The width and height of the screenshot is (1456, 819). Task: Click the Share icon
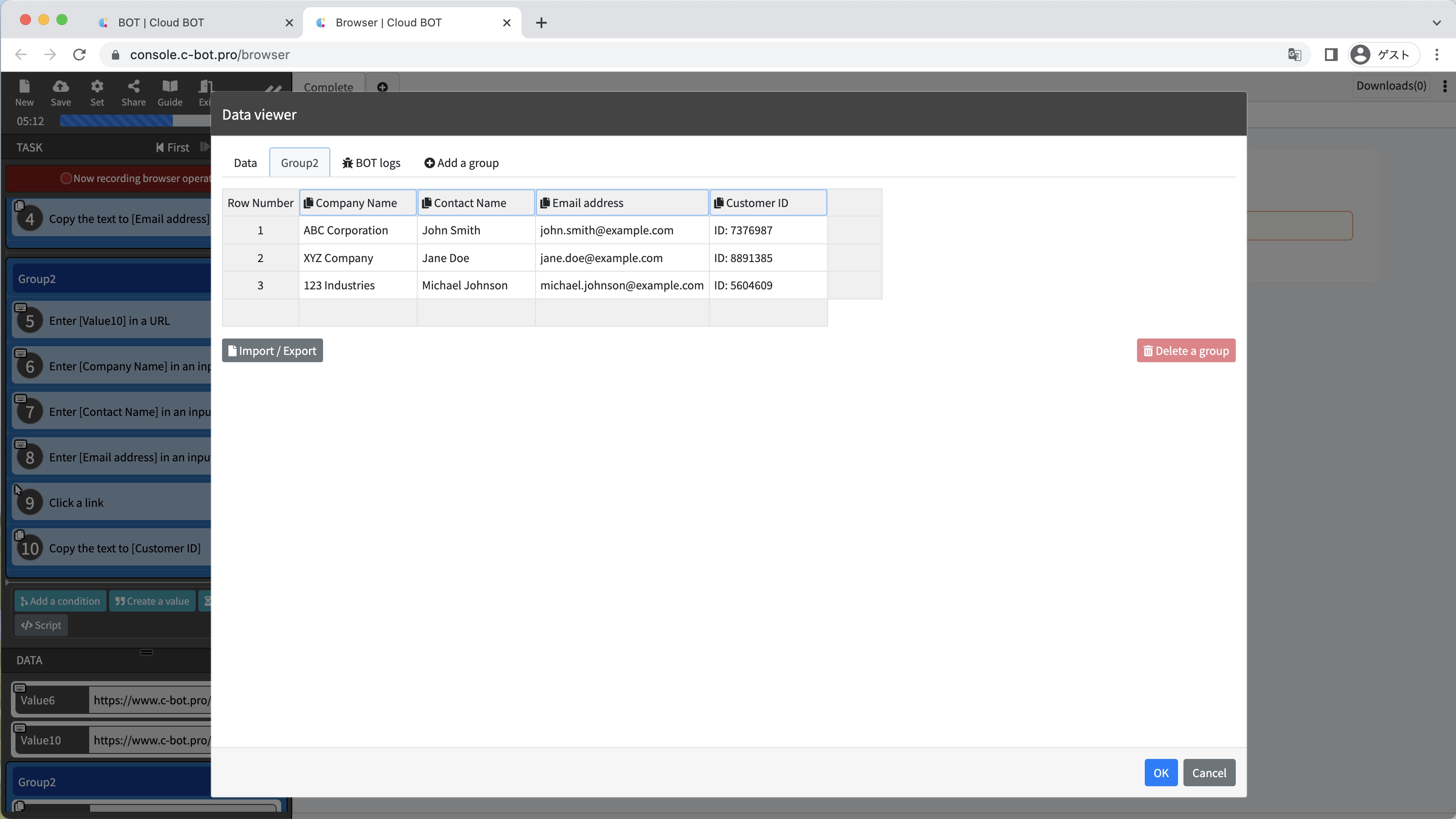point(133,87)
